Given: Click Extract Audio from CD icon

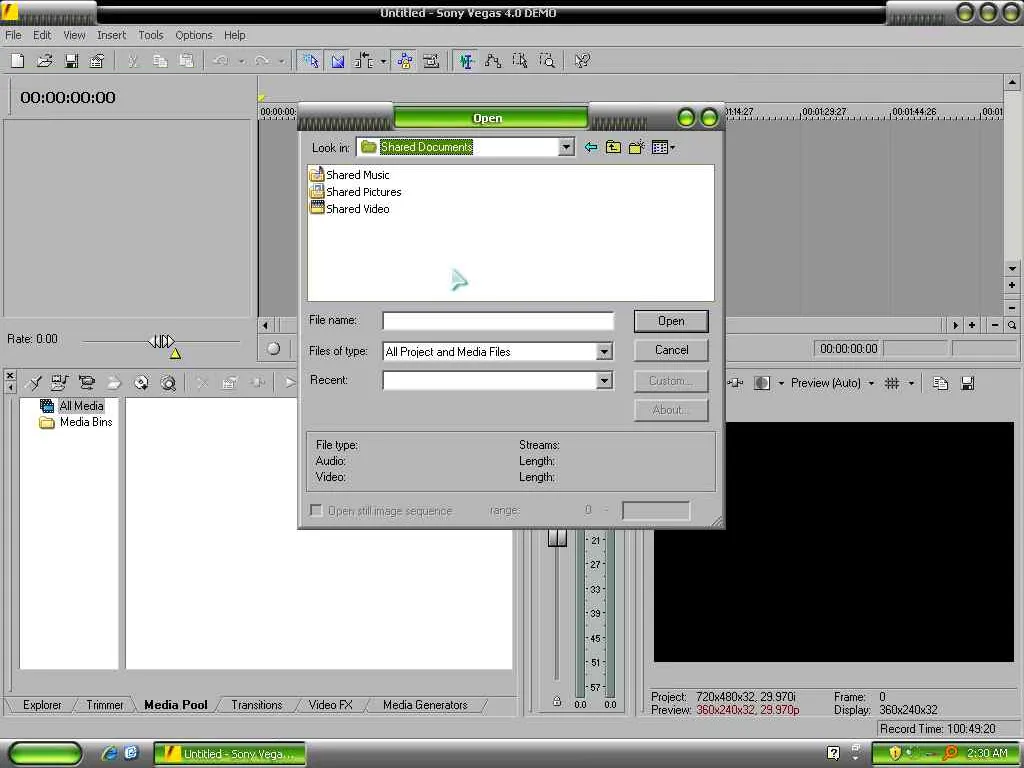Looking at the screenshot, I should pos(141,383).
